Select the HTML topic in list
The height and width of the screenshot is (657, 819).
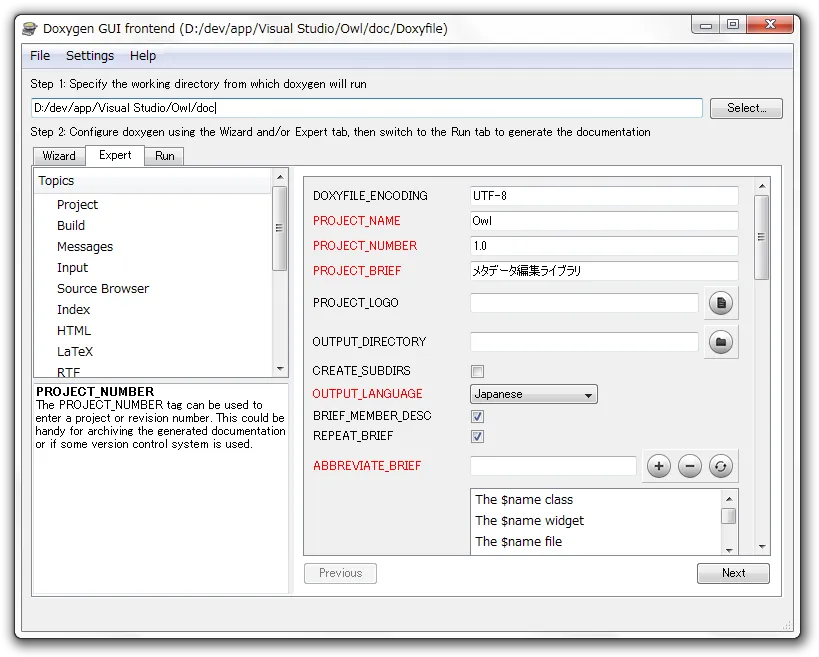[74, 331]
